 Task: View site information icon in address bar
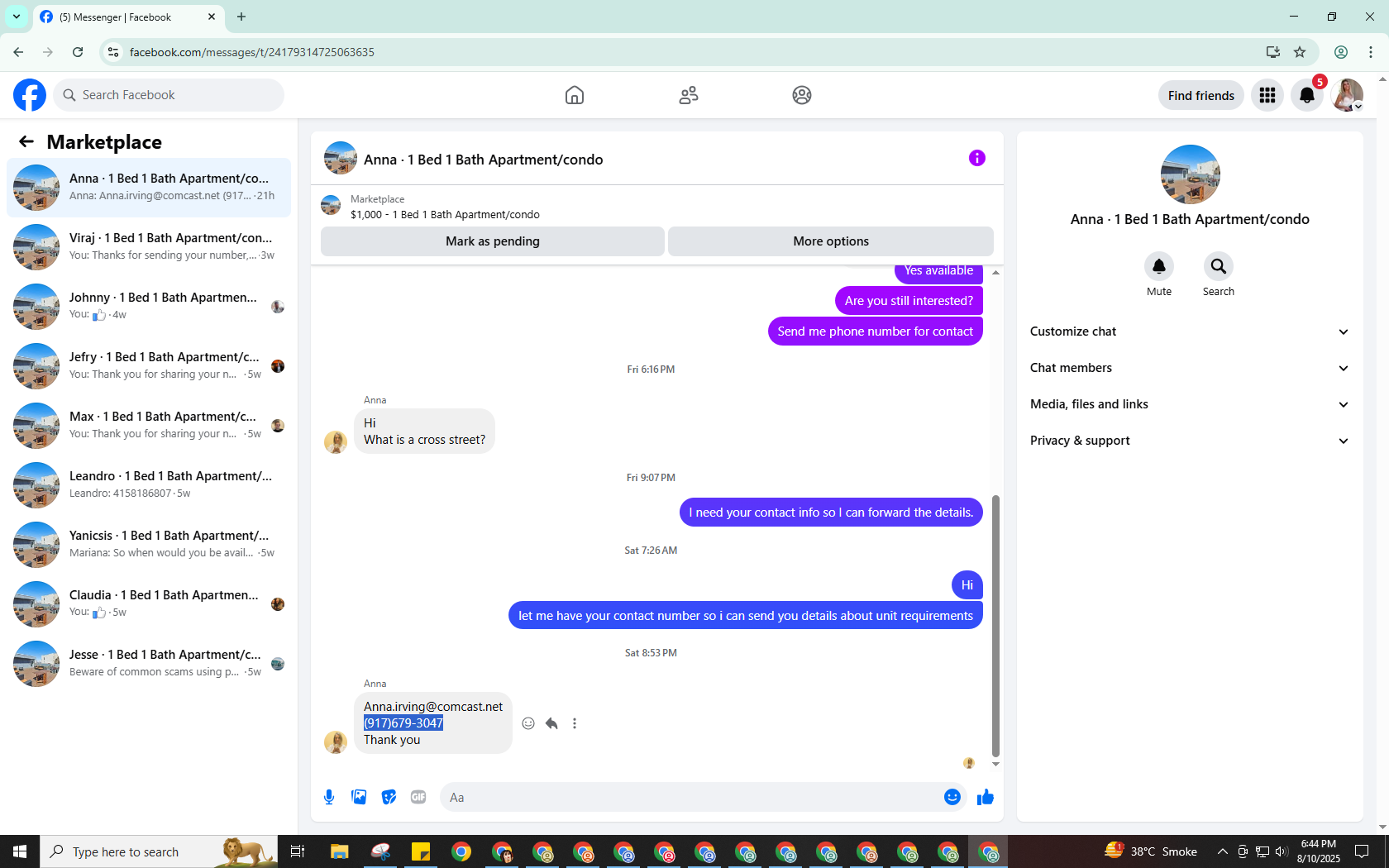click(113, 52)
